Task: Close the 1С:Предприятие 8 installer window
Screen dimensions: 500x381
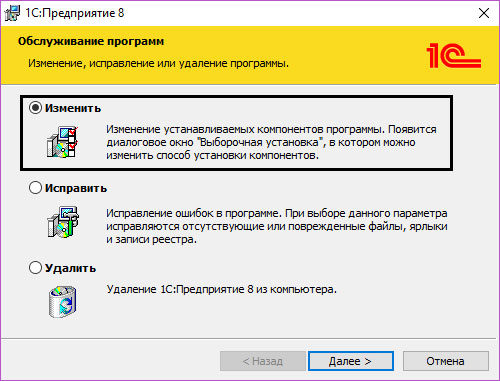Action: [484, 13]
